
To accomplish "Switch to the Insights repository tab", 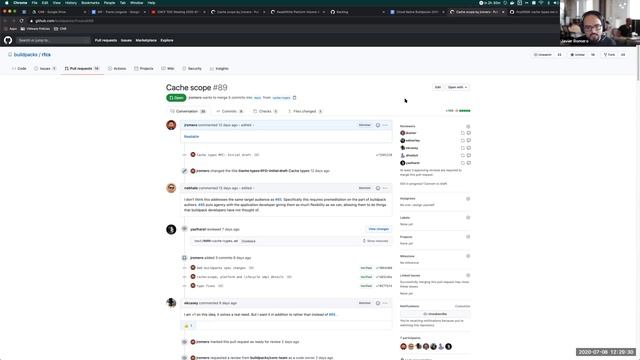I will tap(219, 69).
